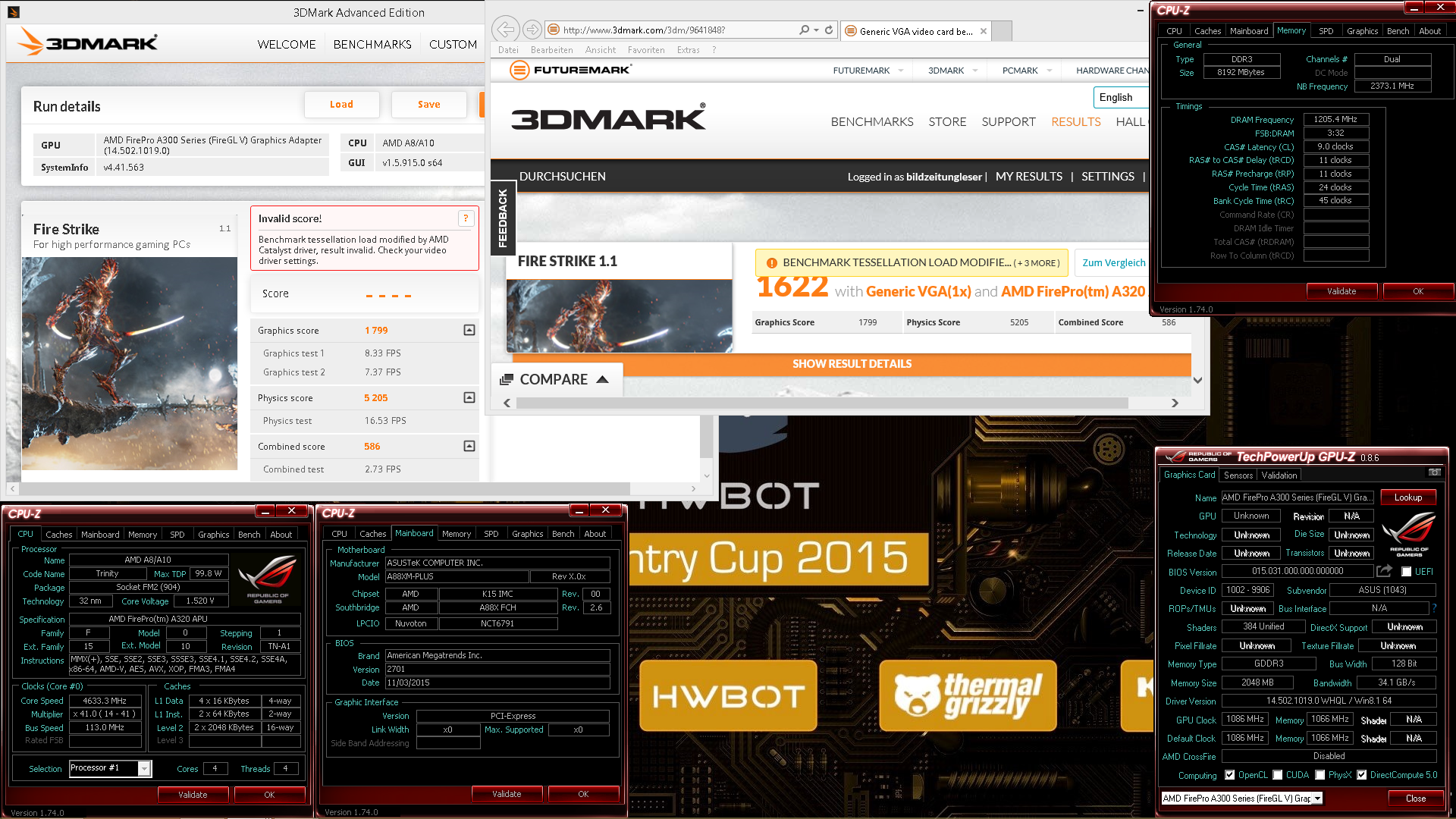Click 3DMark app horizontal scrollbar
Viewport: 1456px width, 819px height.
point(324,488)
